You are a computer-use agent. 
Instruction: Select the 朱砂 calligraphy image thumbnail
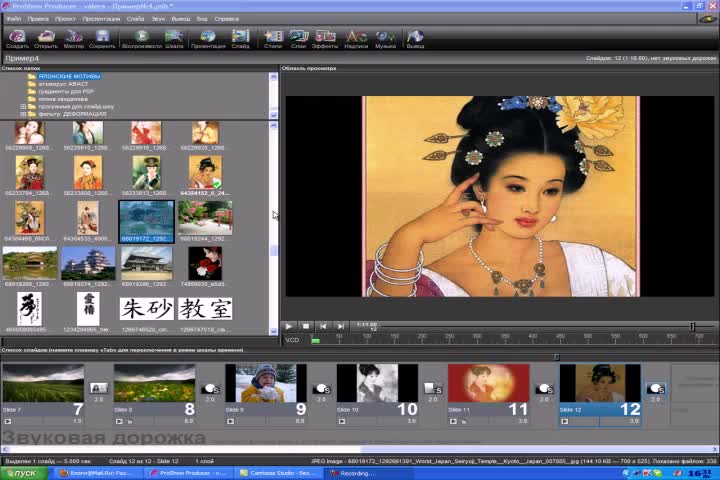(147, 309)
